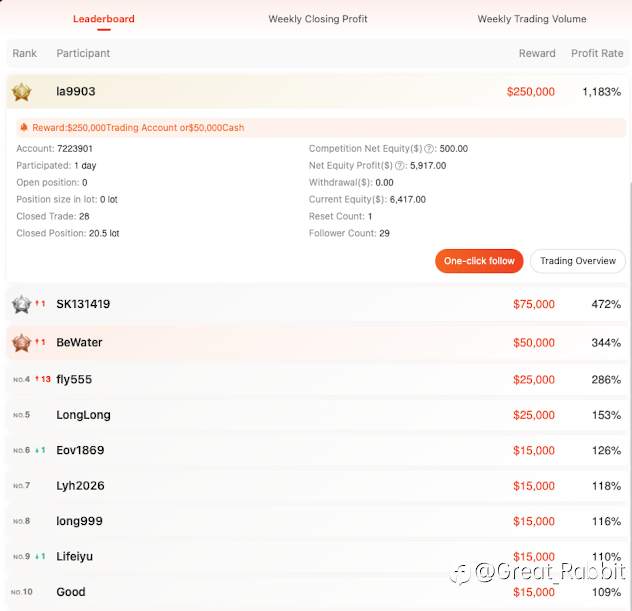Click the Participated 1 day value
This screenshot has width=632, height=611.
click(x=85, y=166)
